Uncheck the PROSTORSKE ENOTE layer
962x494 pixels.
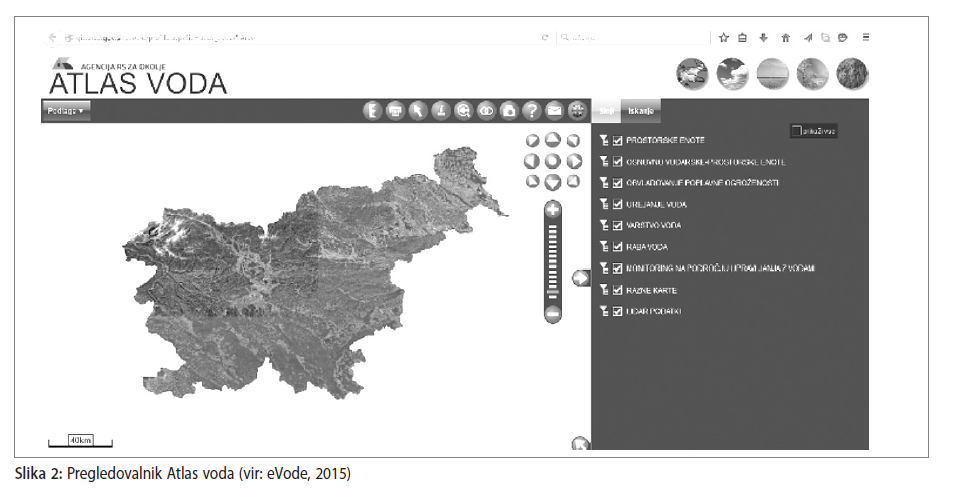pyautogui.click(x=617, y=141)
